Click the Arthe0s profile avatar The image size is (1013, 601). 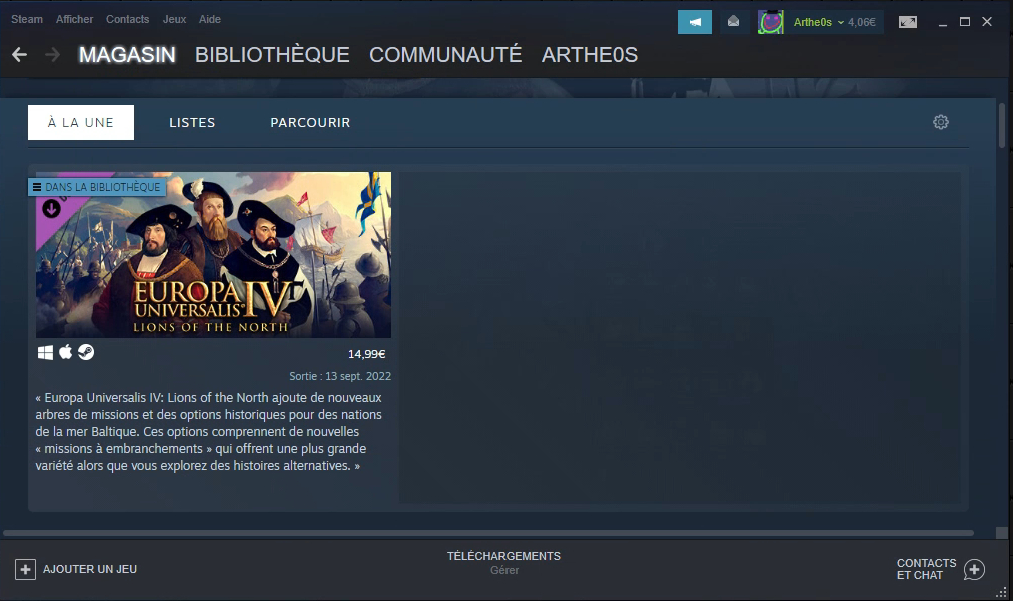[770, 22]
